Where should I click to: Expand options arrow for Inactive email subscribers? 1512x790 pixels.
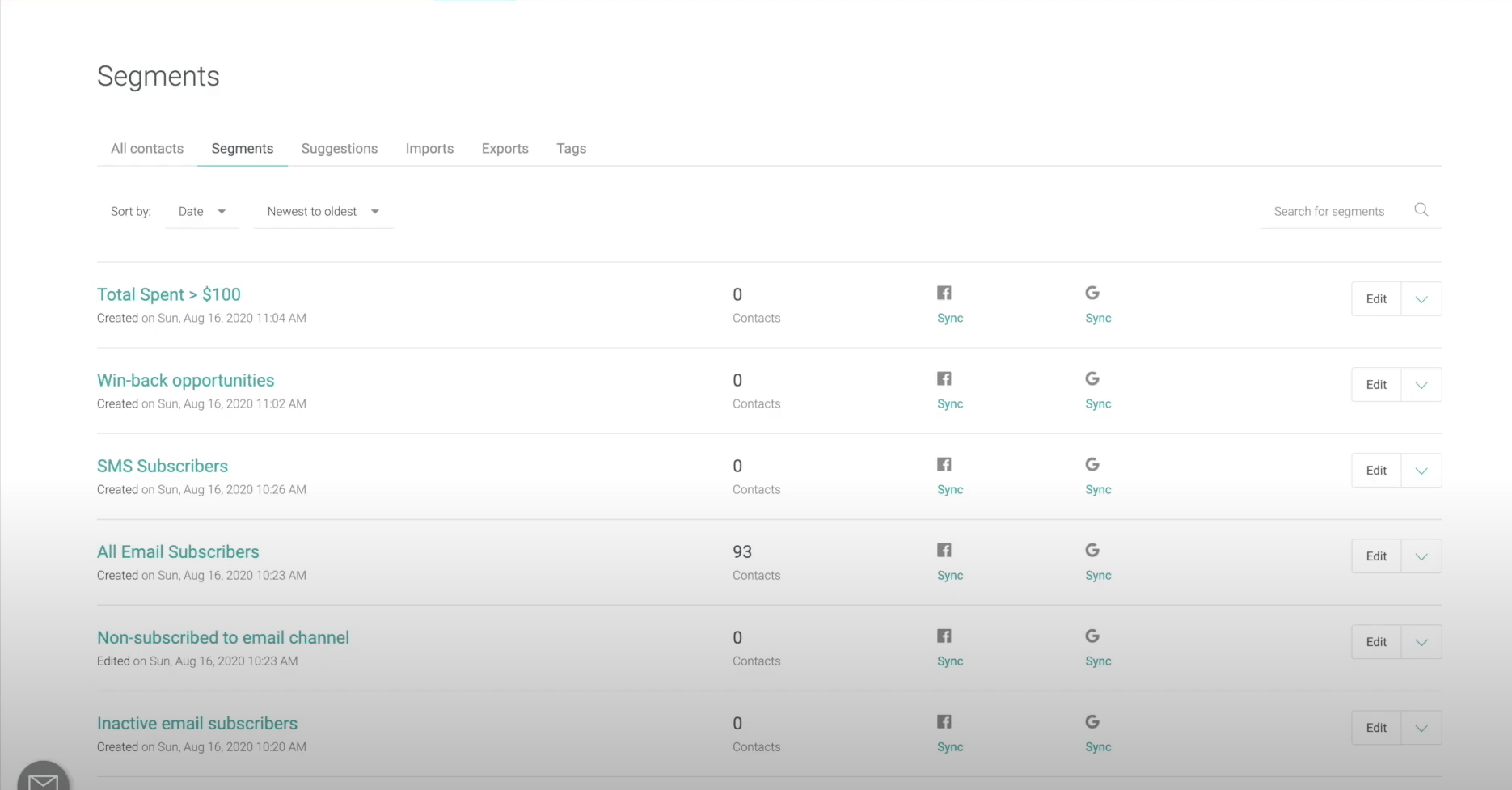point(1421,728)
